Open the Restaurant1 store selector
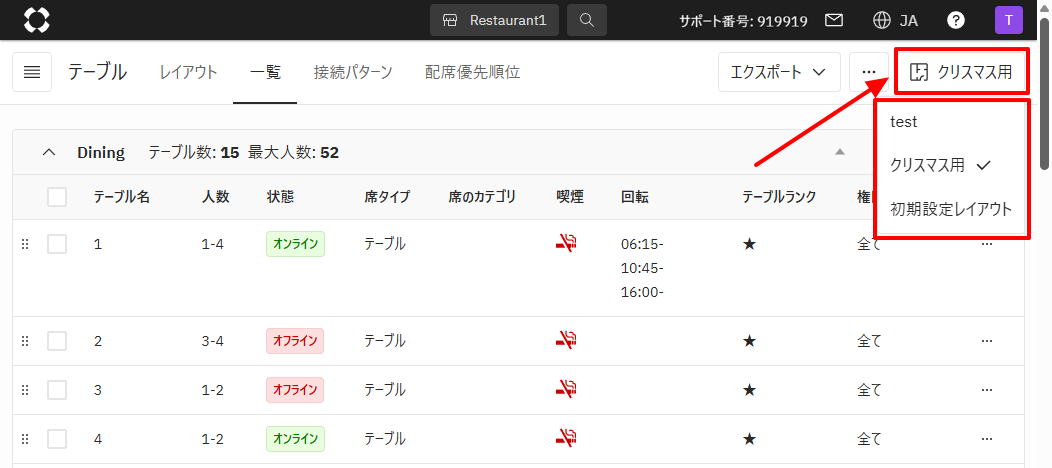The image size is (1052, 468). tap(494, 20)
